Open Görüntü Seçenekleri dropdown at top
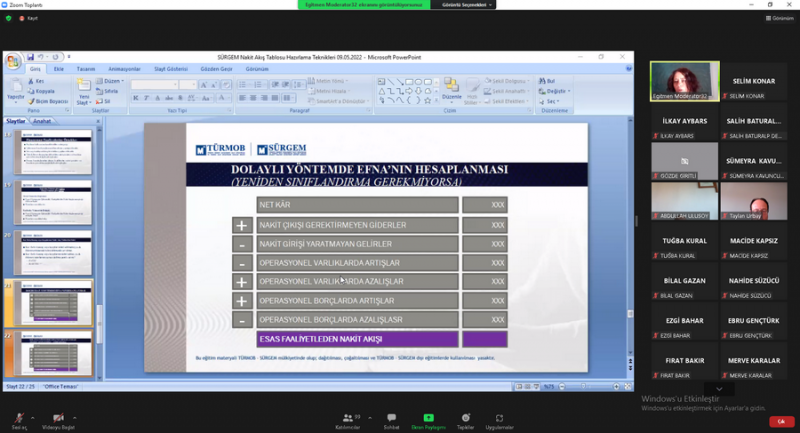The width and height of the screenshot is (800, 433). click(465, 5)
